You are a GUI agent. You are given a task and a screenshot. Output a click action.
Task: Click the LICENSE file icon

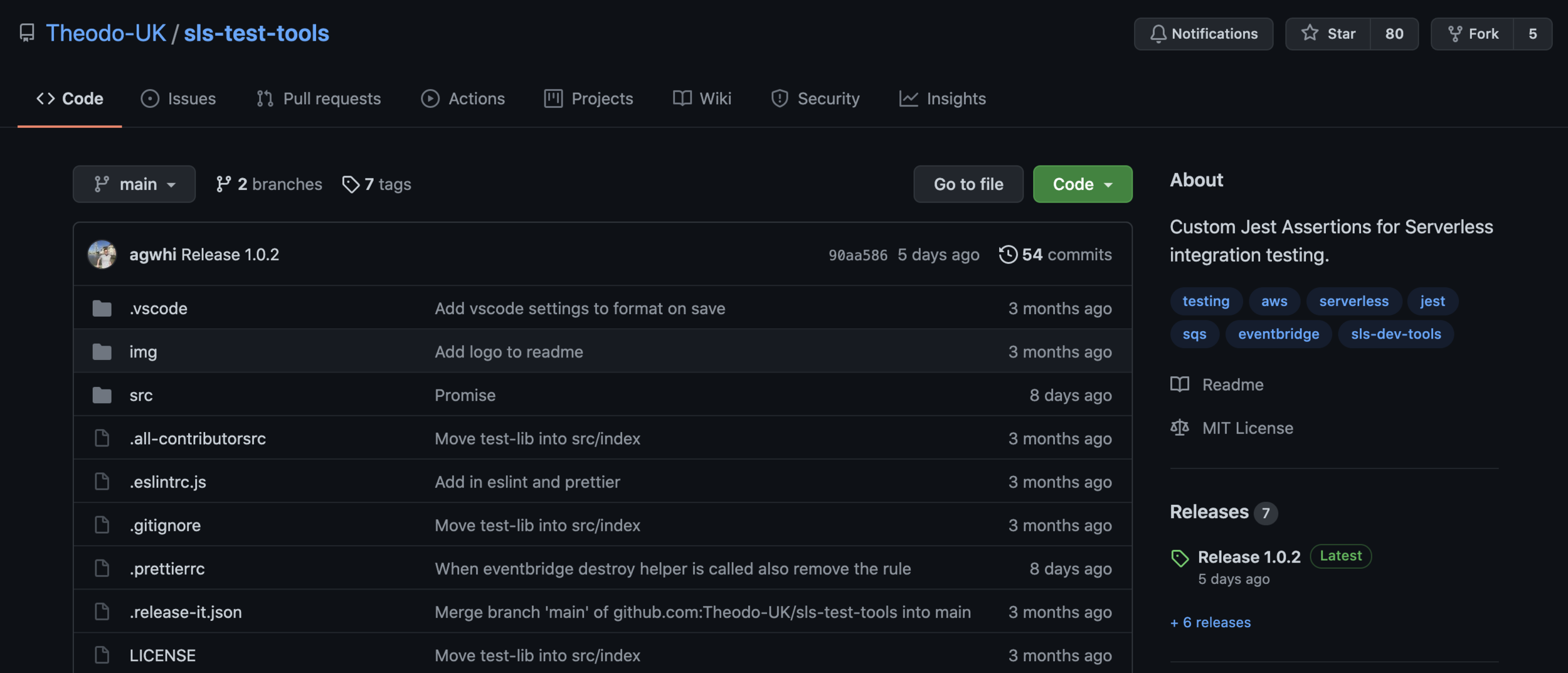point(102,654)
